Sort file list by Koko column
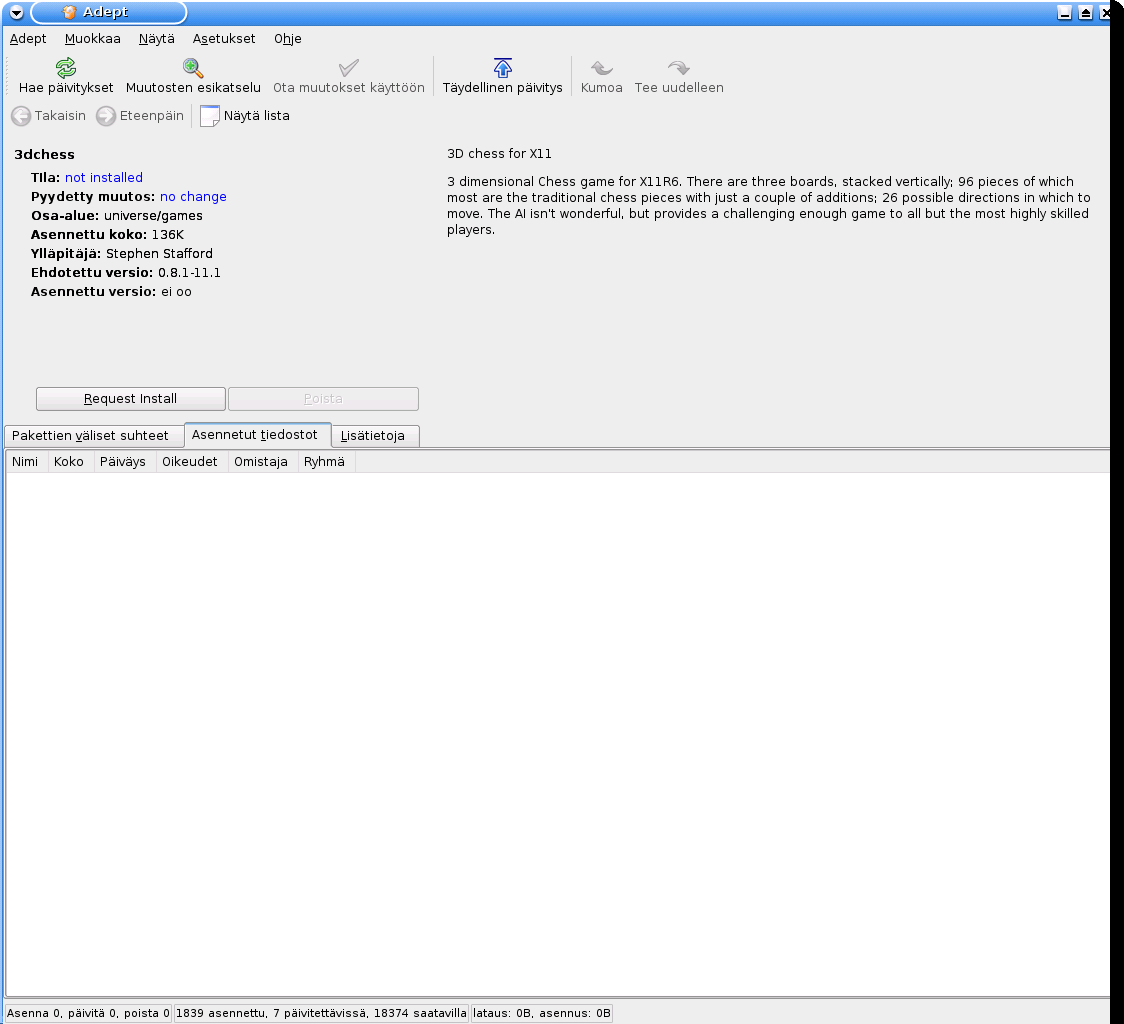 69,462
